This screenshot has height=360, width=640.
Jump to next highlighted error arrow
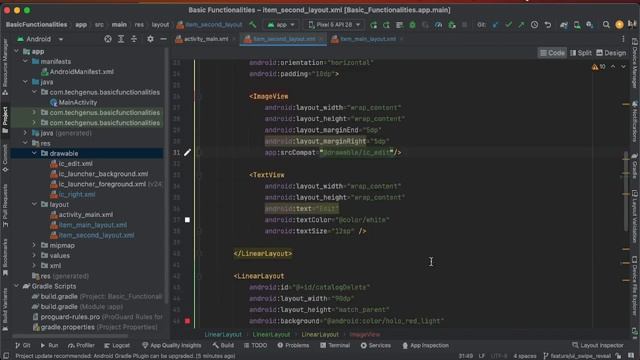click(x=623, y=67)
